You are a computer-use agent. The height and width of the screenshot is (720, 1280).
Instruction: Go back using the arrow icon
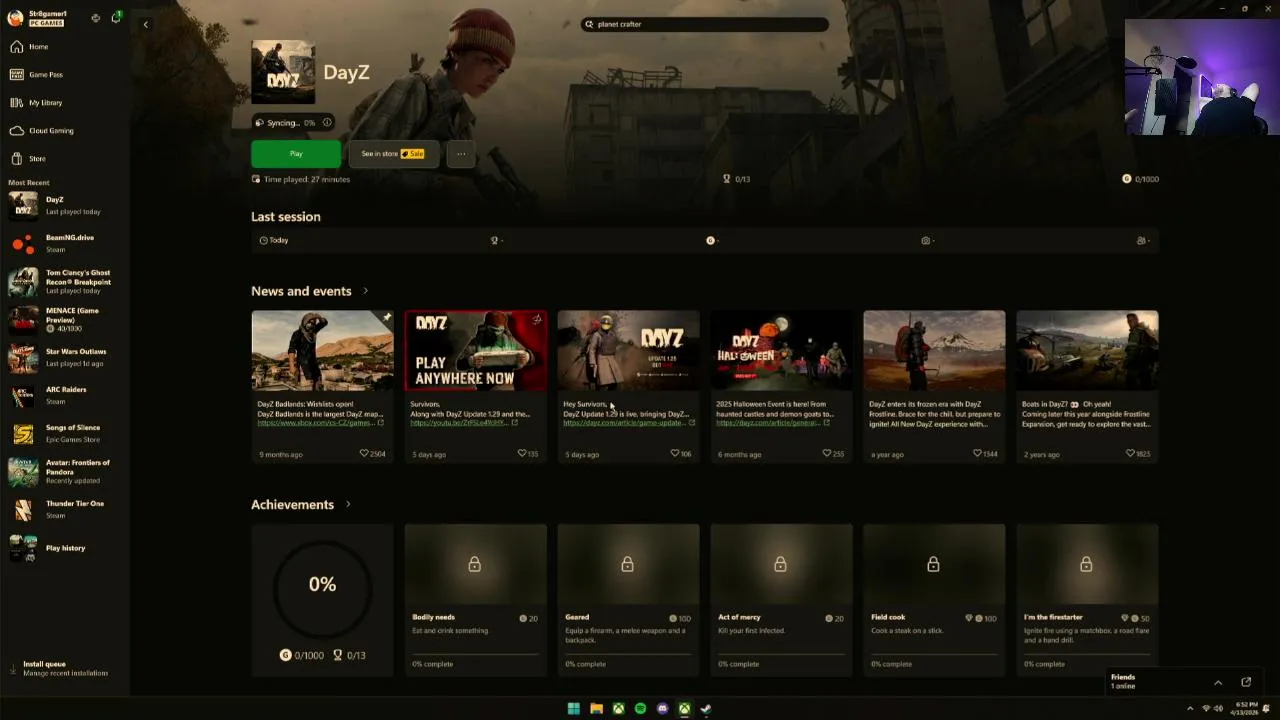[x=145, y=24]
